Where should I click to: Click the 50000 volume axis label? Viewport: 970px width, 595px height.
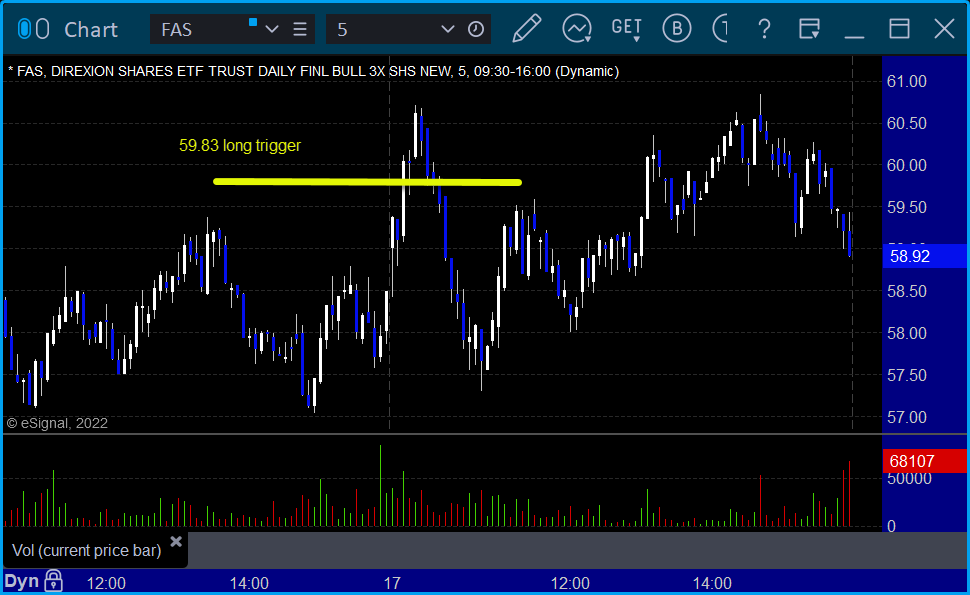point(909,479)
